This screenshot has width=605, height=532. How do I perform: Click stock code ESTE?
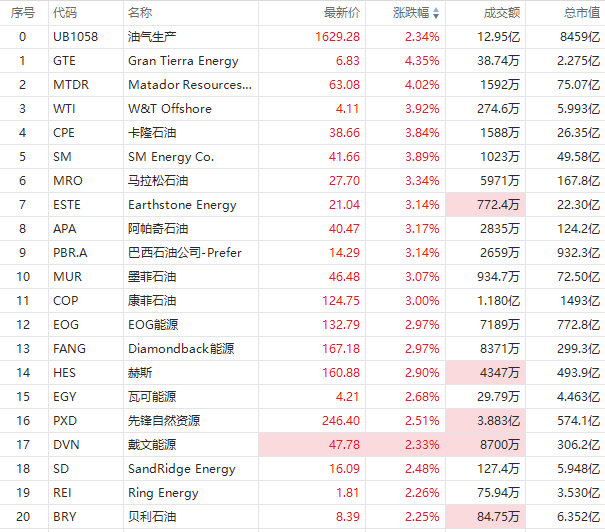(67, 205)
